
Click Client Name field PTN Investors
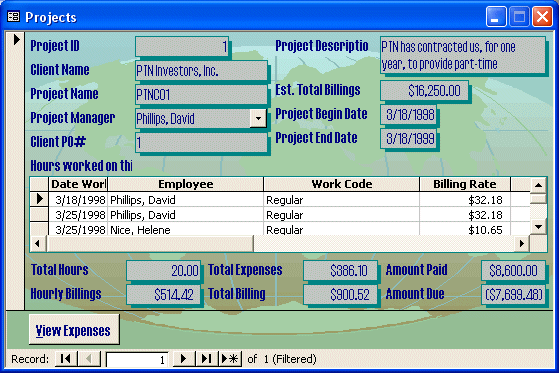coord(201,71)
